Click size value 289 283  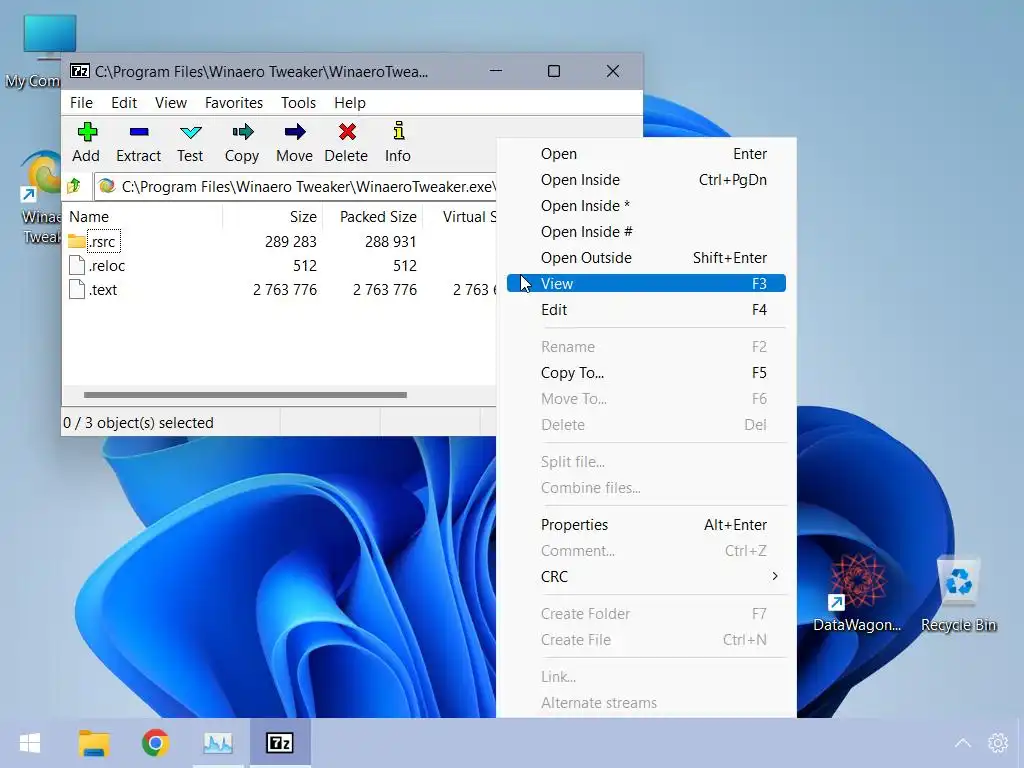(291, 242)
